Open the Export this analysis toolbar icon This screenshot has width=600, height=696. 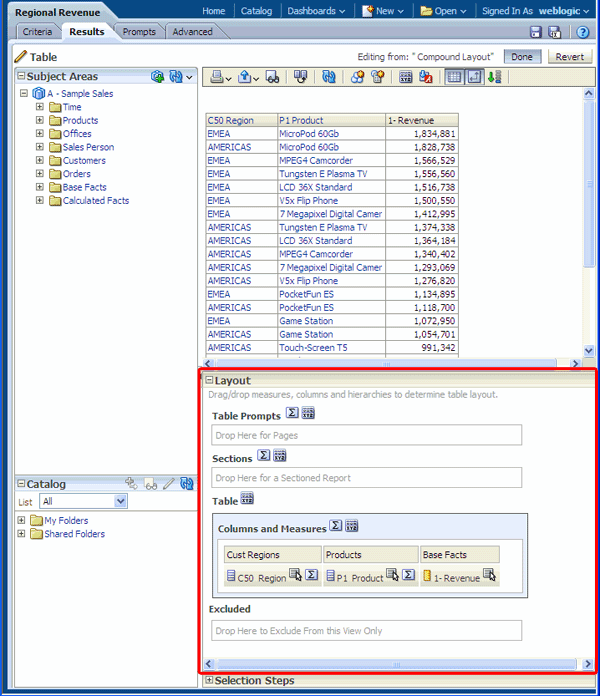[248, 77]
